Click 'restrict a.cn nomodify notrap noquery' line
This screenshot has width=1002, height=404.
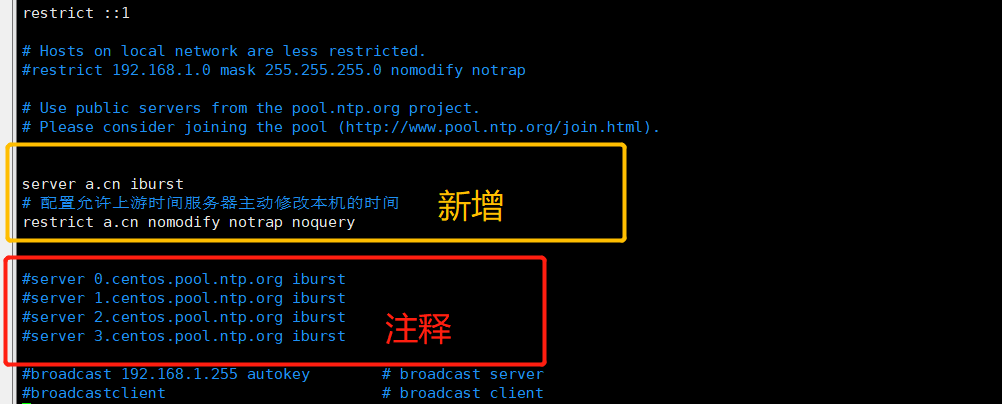189,222
